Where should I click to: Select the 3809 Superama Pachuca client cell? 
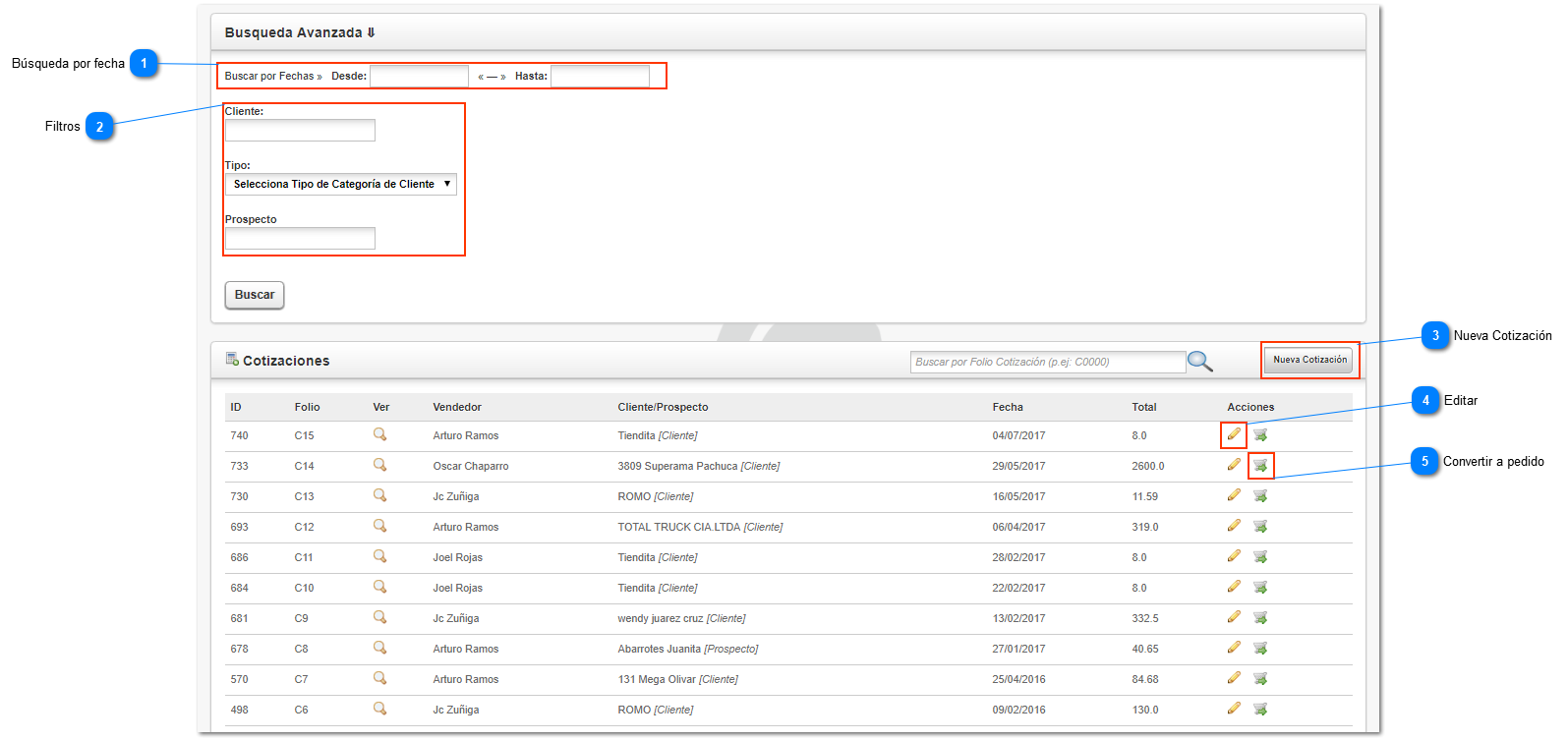pos(699,466)
